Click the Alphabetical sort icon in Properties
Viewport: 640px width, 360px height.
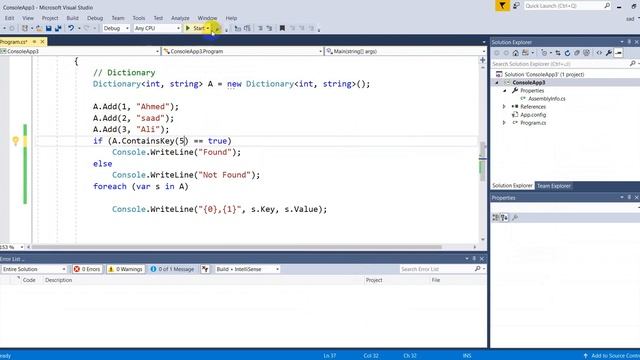click(504, 218)
